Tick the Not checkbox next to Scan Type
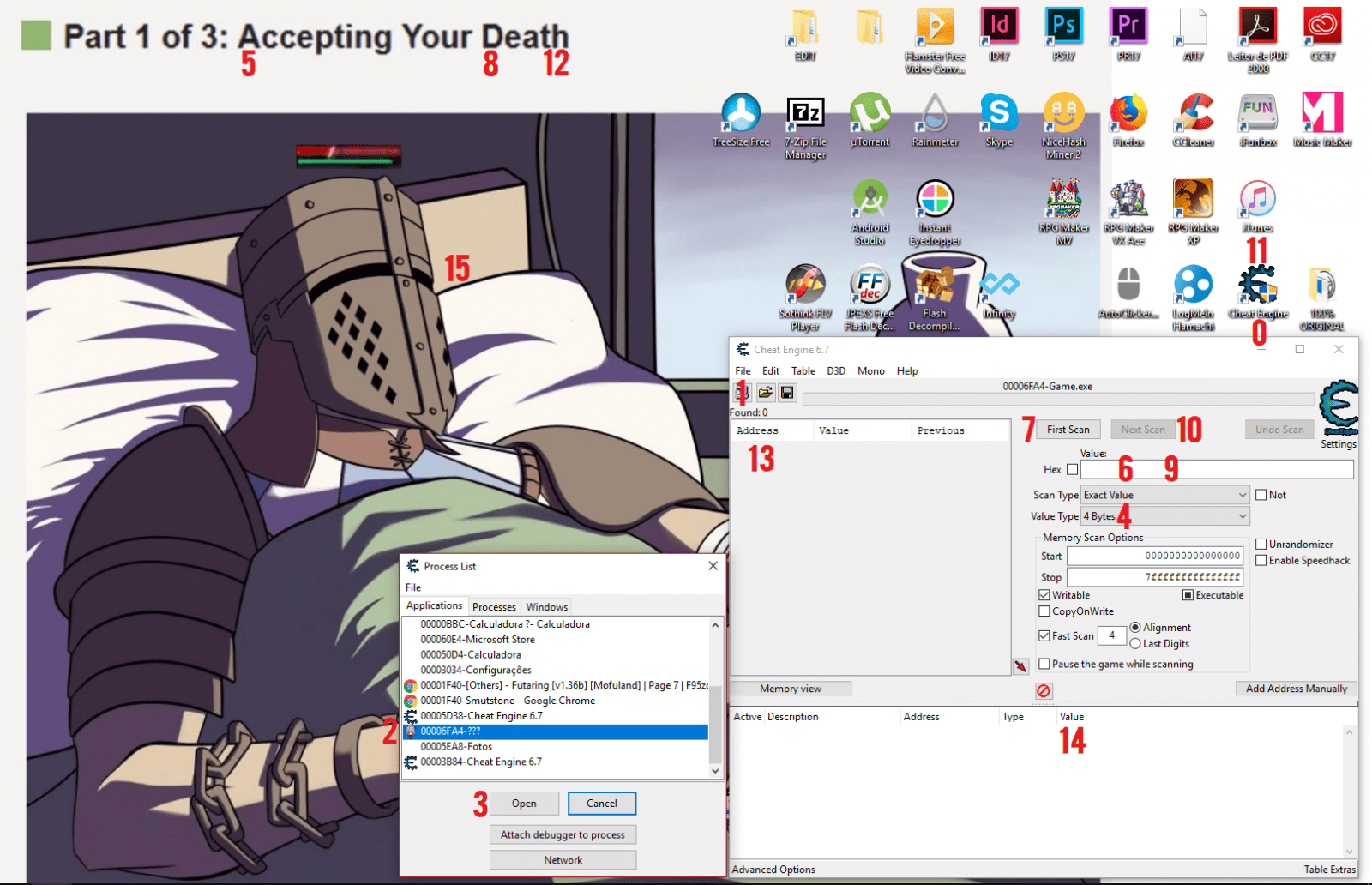1372x885 pixels. [1261, 495]
